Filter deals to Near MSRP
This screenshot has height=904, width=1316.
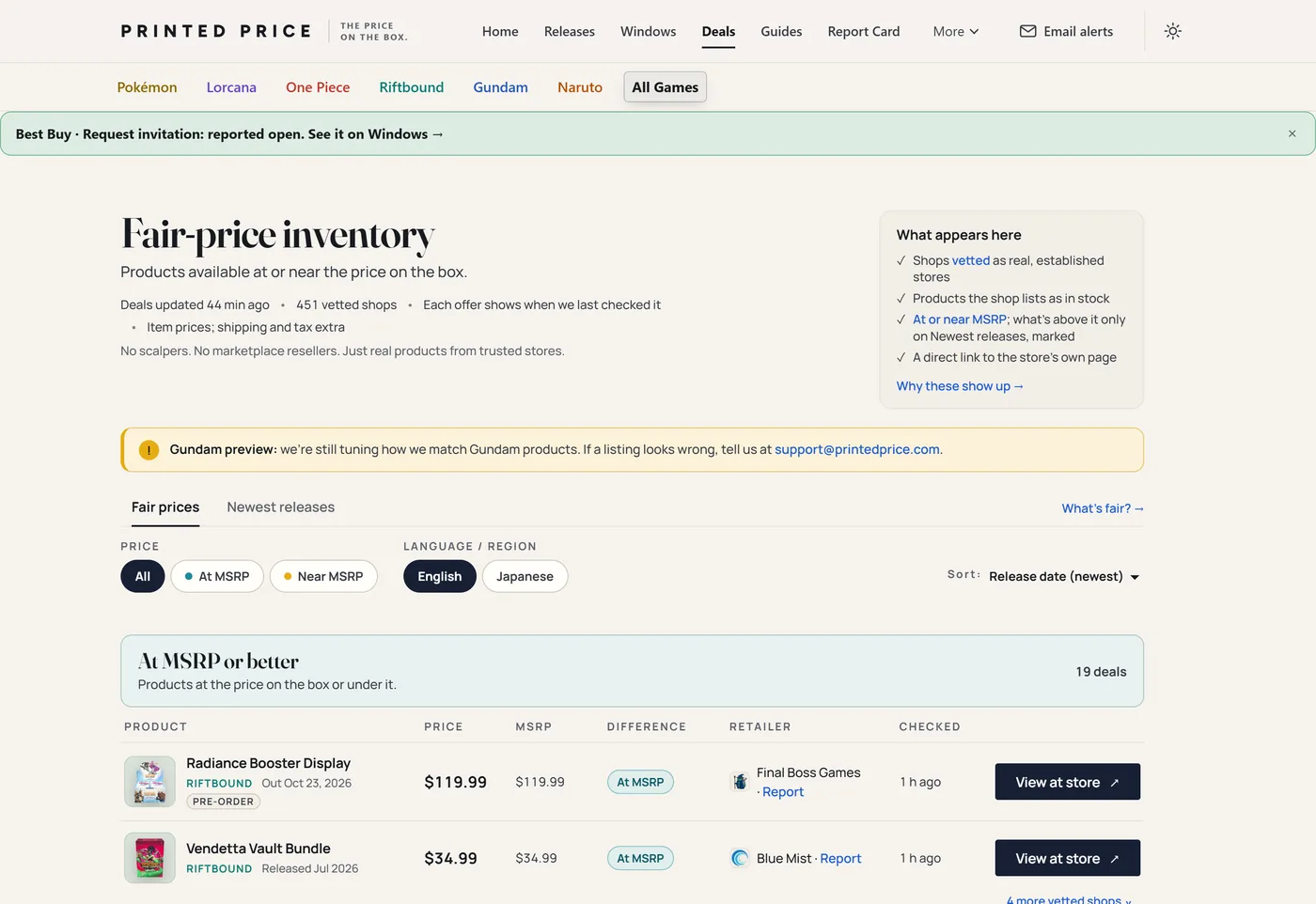click(x=323, y=576)
